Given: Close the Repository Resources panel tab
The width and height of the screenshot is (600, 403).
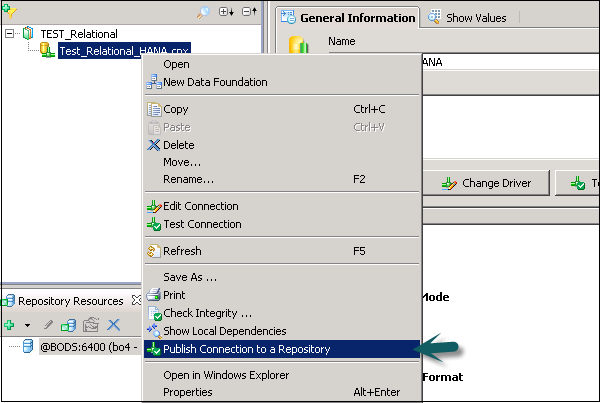Looking at the screenshot, I should click(138, 301).
